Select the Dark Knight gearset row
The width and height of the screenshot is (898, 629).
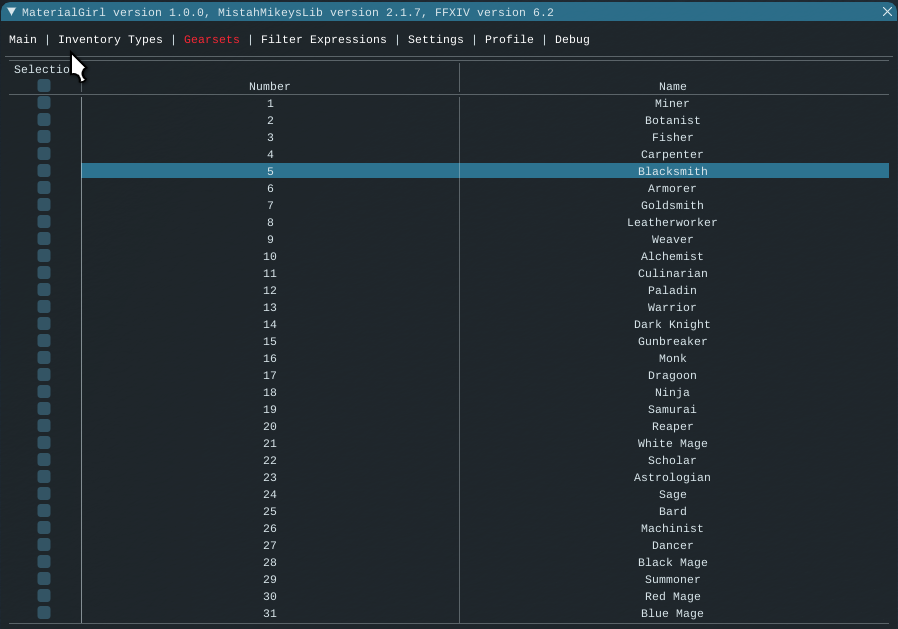coord(672,325)
